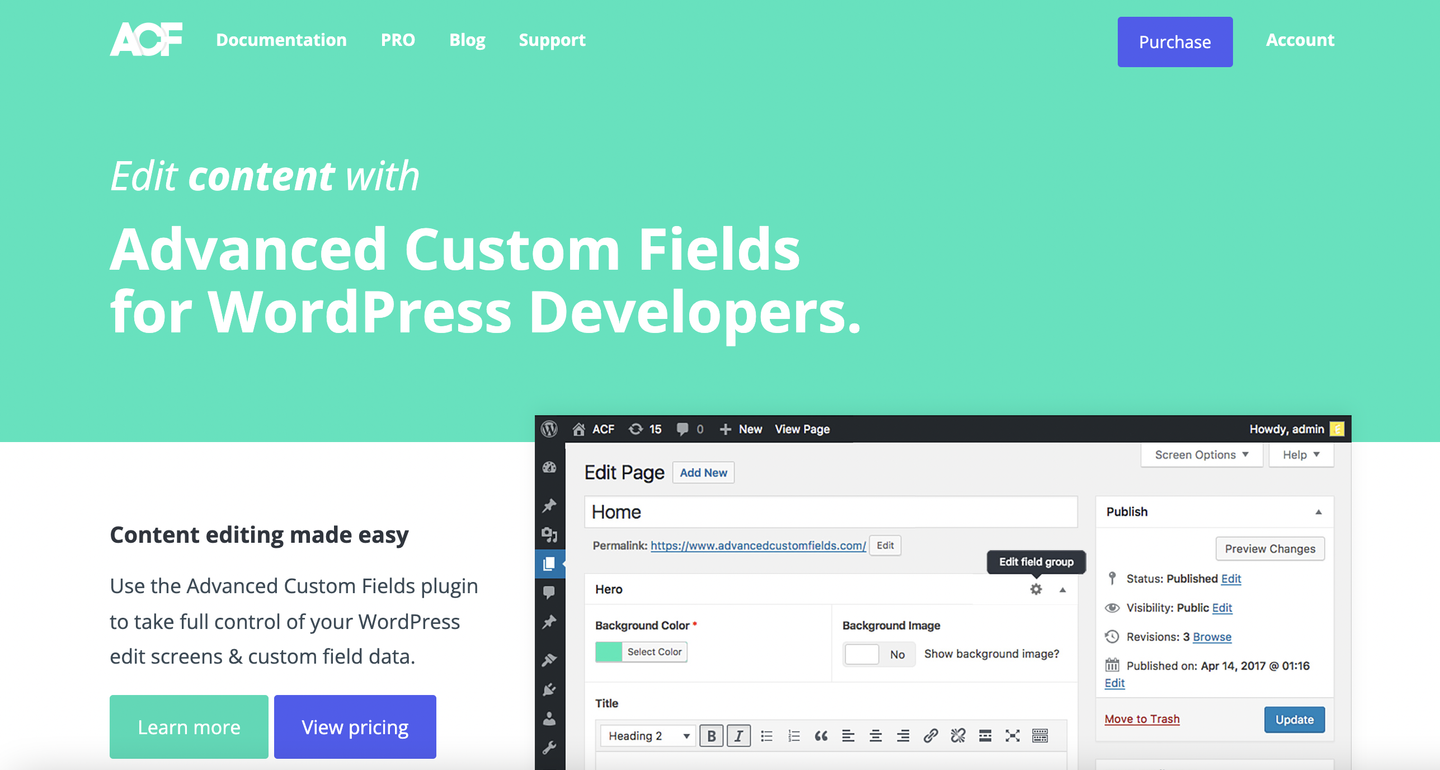
Task: Click the View pricing button
Action: [x=355, y=727]
